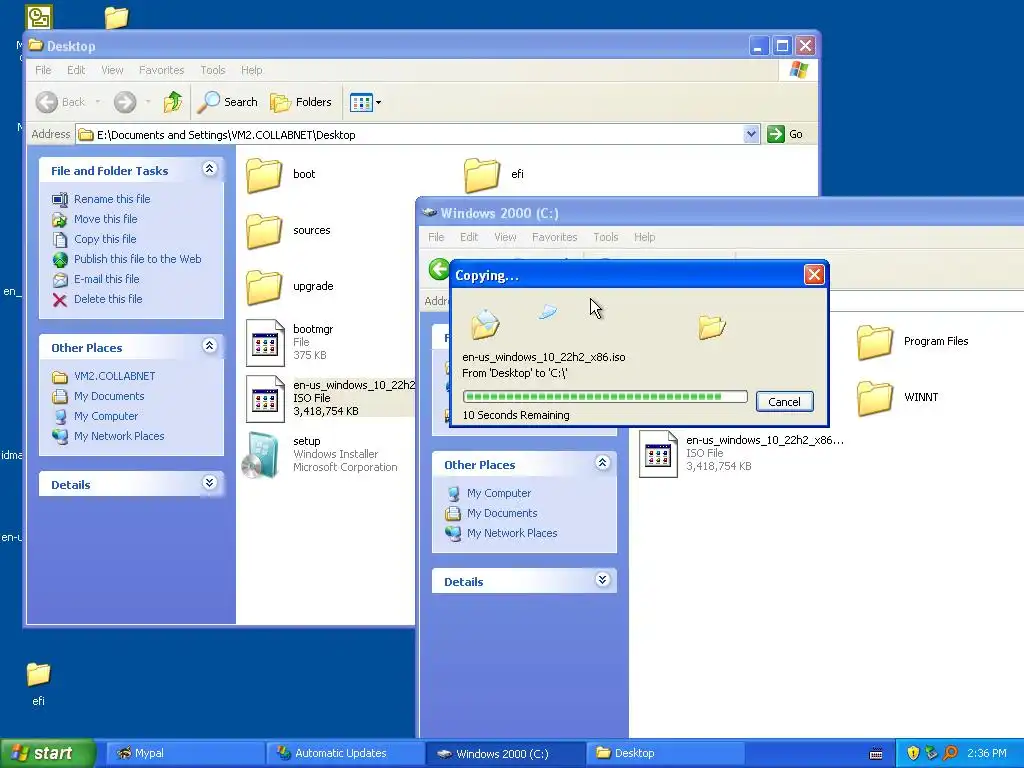
Task: Open View menu in Desktop window
Action: pos(112,70)
